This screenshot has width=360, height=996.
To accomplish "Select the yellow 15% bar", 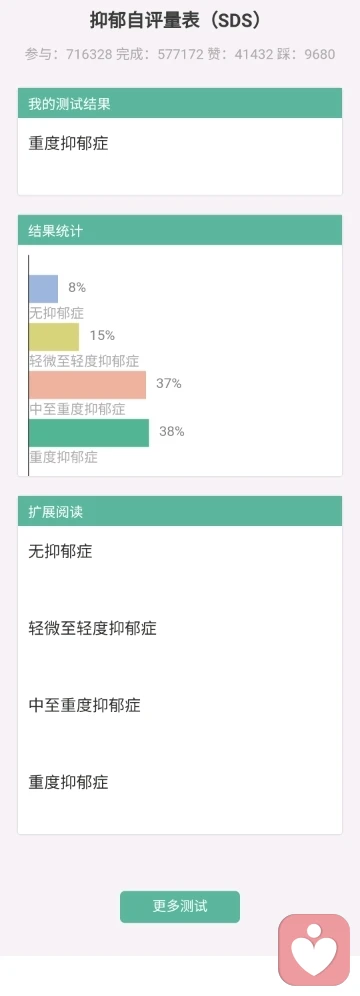I will tap(54, 337).
